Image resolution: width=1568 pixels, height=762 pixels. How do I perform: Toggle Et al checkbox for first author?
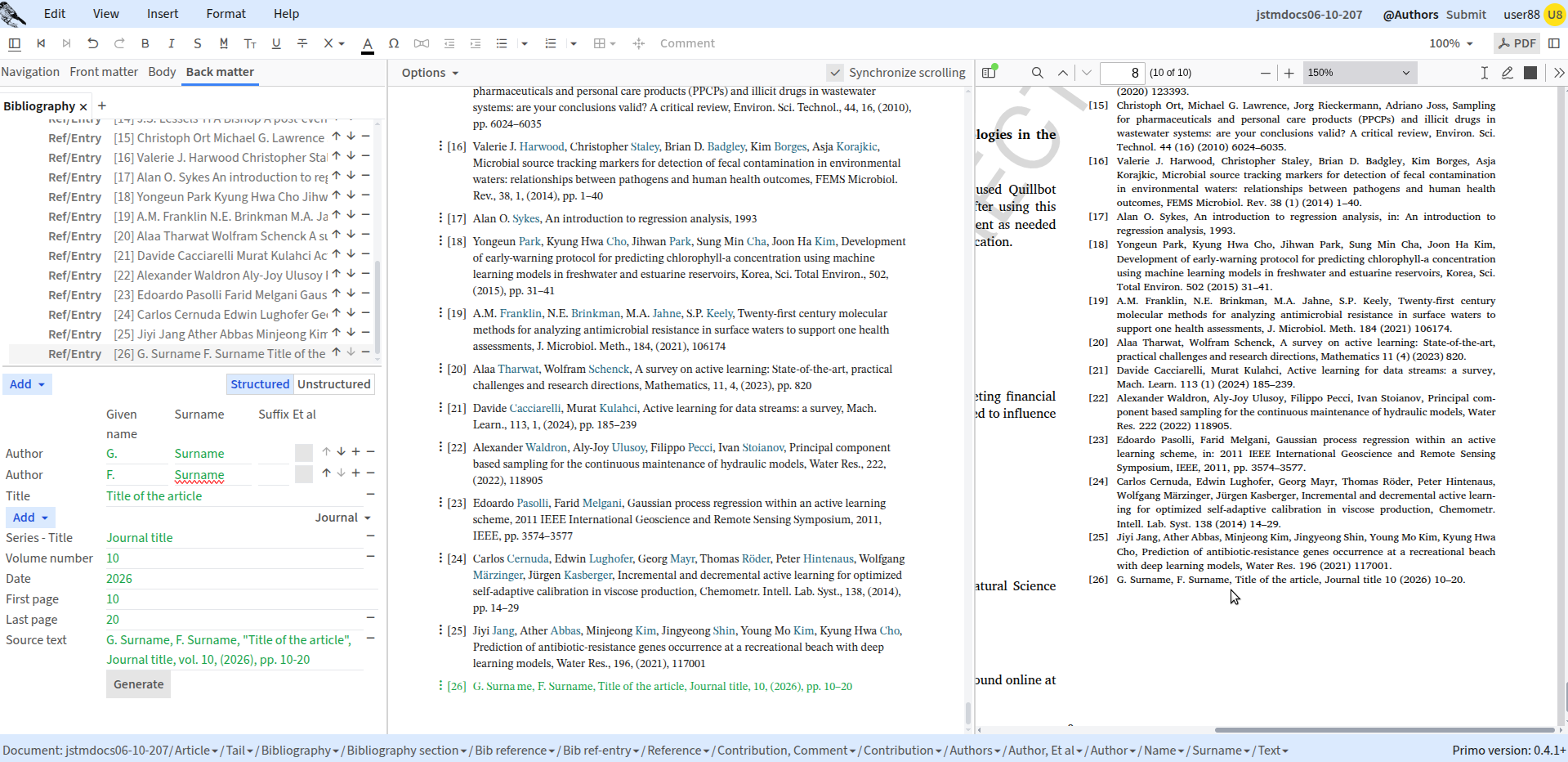(x=304, y=452)
